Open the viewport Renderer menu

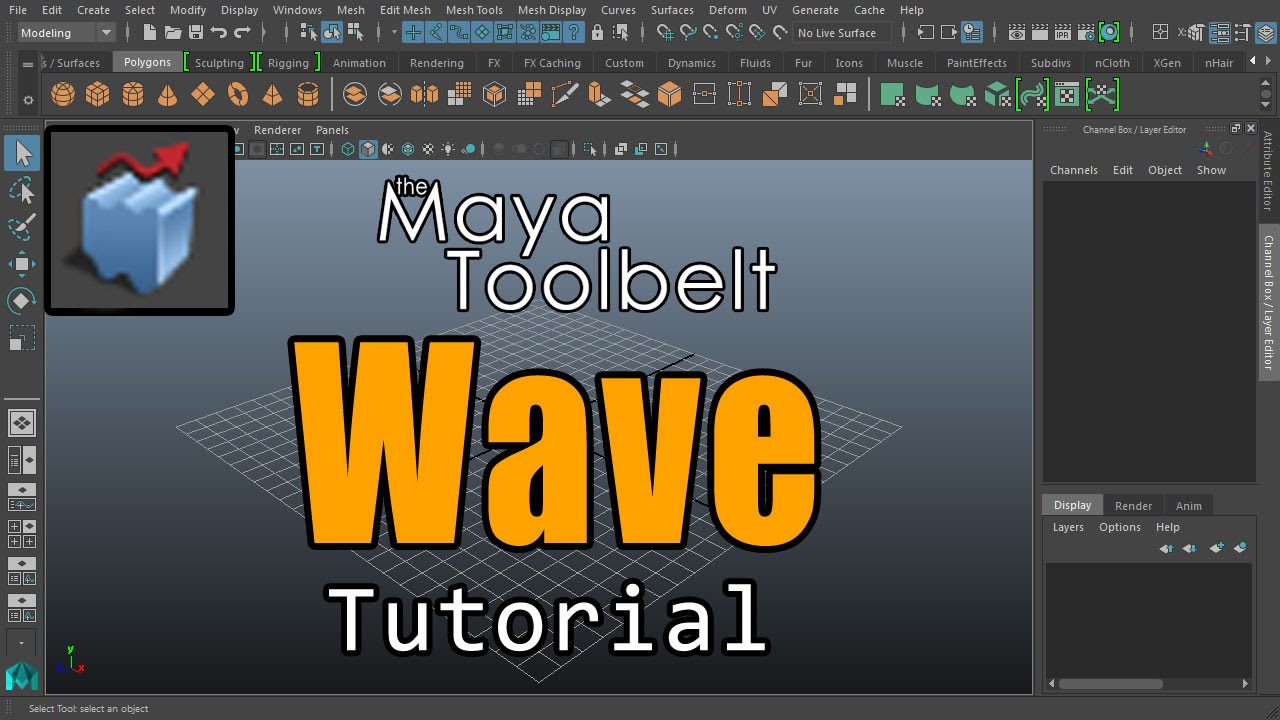coord(277,130)
